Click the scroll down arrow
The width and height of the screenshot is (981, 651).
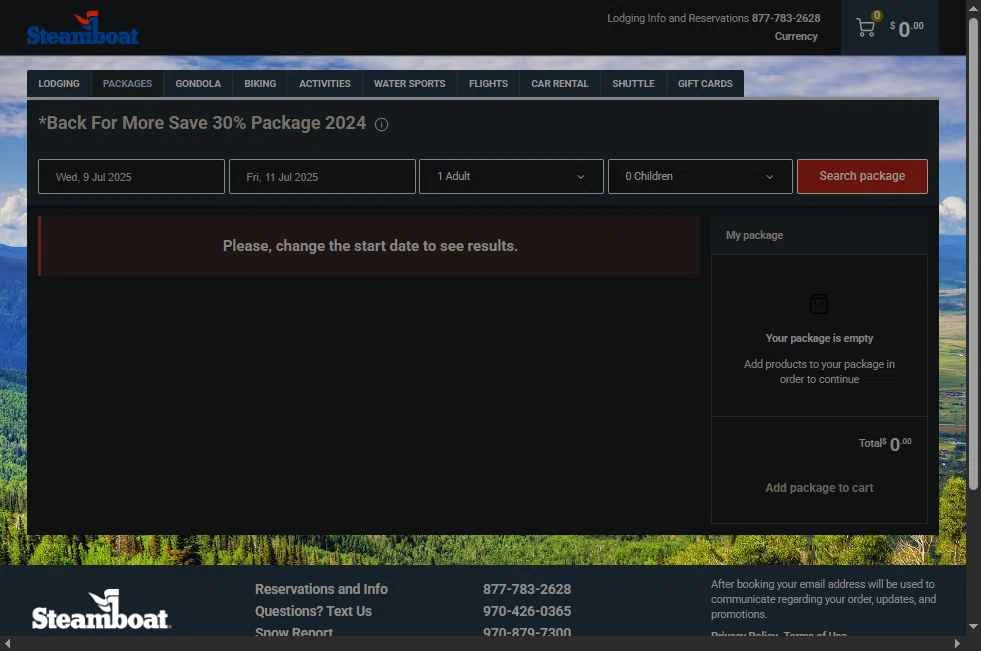tap(973, 627)
